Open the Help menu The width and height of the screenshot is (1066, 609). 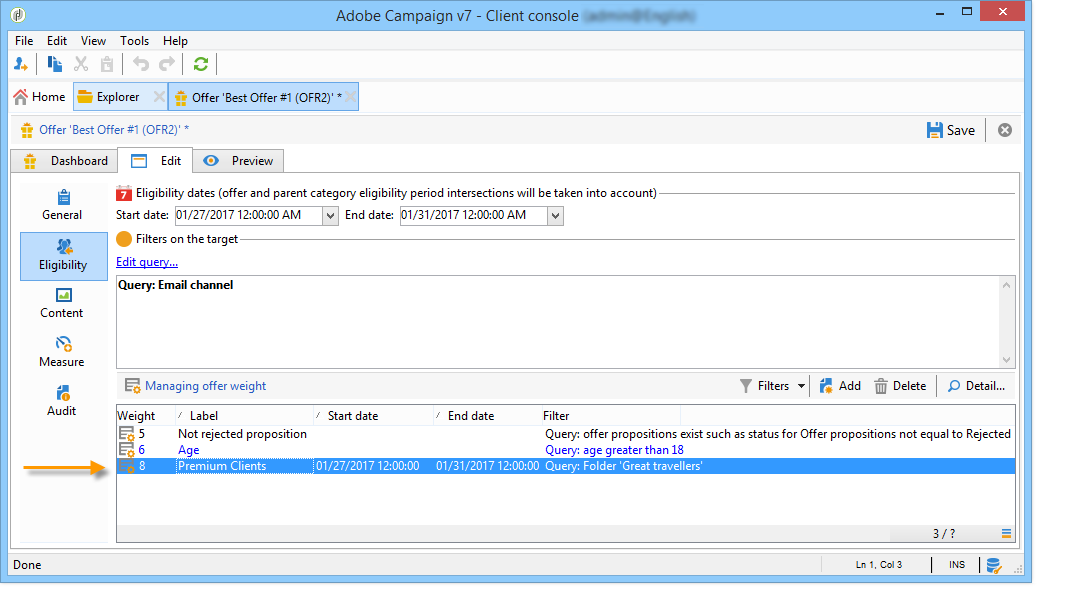pos(175,41)
